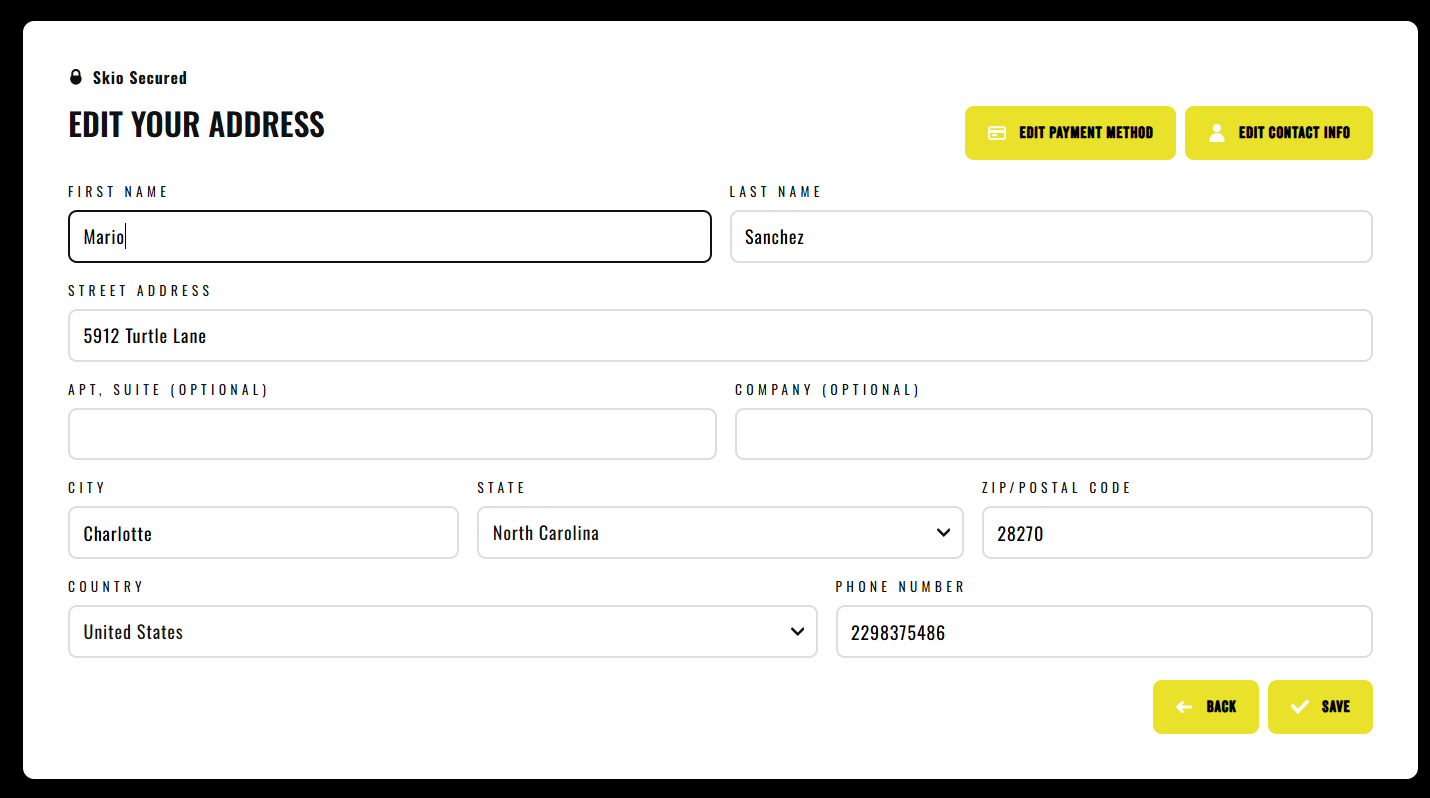Edit the Street Address field
Image resolution: width=1430 pixels, height=798 pixels.
click(720, 336)
